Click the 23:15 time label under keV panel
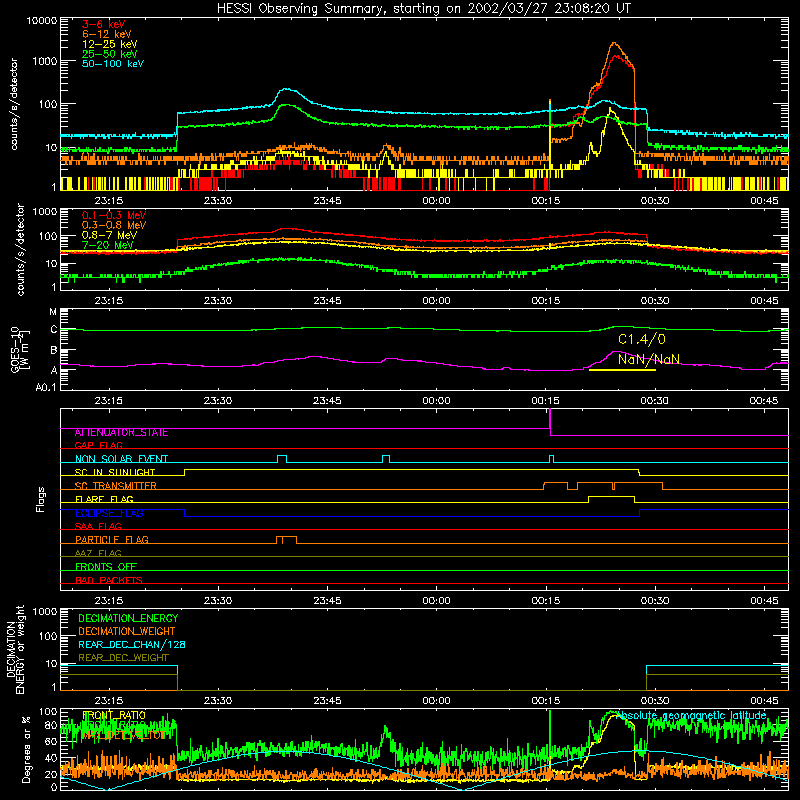Viewport: 800px width, 800px height. point(109,201)
